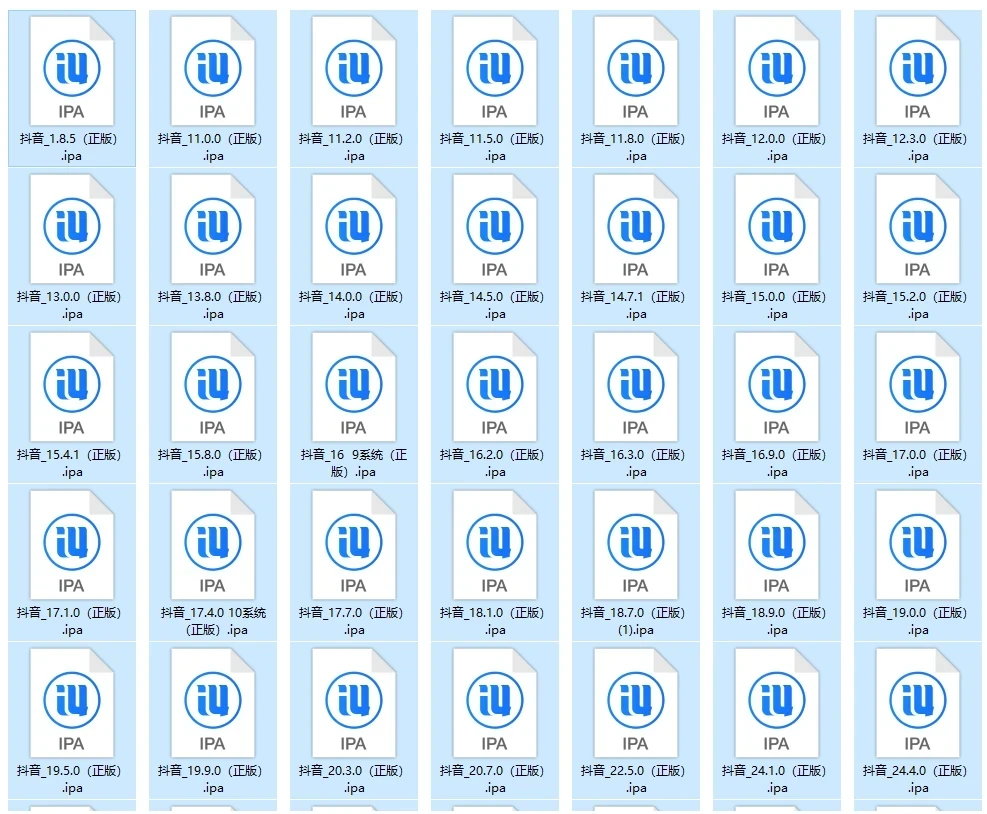987x814 pixels.
Task: Select the 抖音_1.8.5 IPA file icon
Action: [x=72, y=71]
